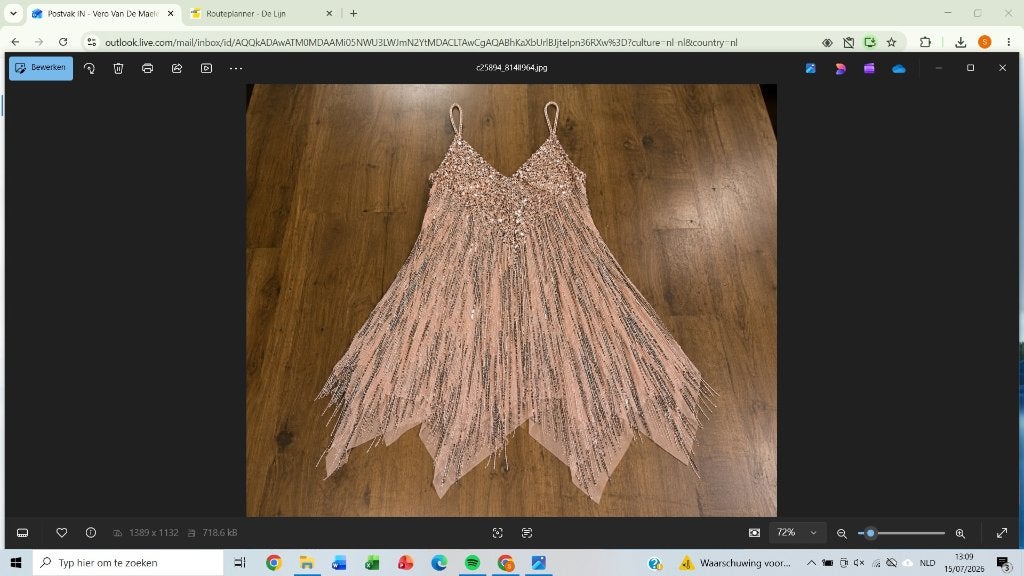1024x576 pixels.
Task: Open Windows Start menu
Action: (x=16, y=562)
